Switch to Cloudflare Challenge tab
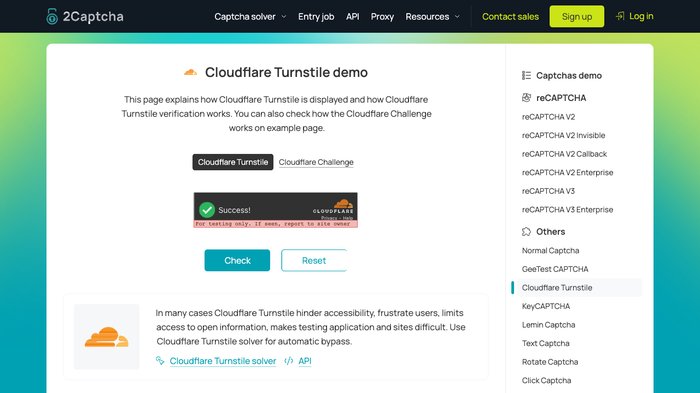Image resolution: width=700 pixels, height=393 pixels. tap(316, 162)
